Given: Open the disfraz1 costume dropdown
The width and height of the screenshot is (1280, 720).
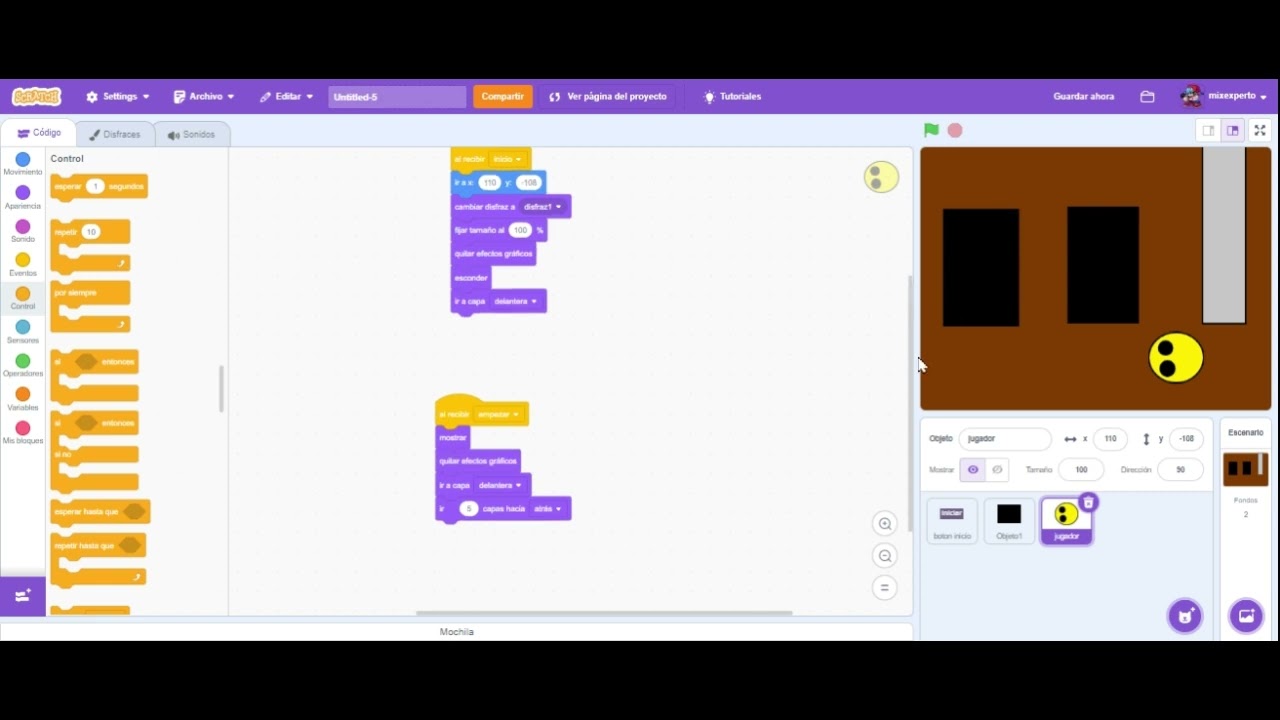Looking at the screenshot, I should click(x=542, y=207).
